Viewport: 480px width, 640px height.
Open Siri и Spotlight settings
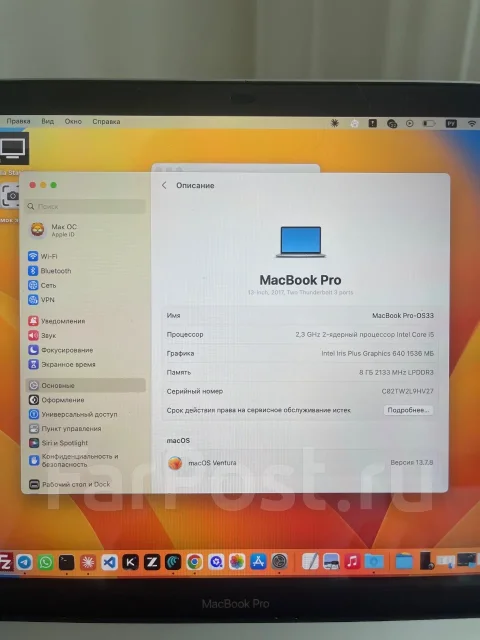click(58, 443)
